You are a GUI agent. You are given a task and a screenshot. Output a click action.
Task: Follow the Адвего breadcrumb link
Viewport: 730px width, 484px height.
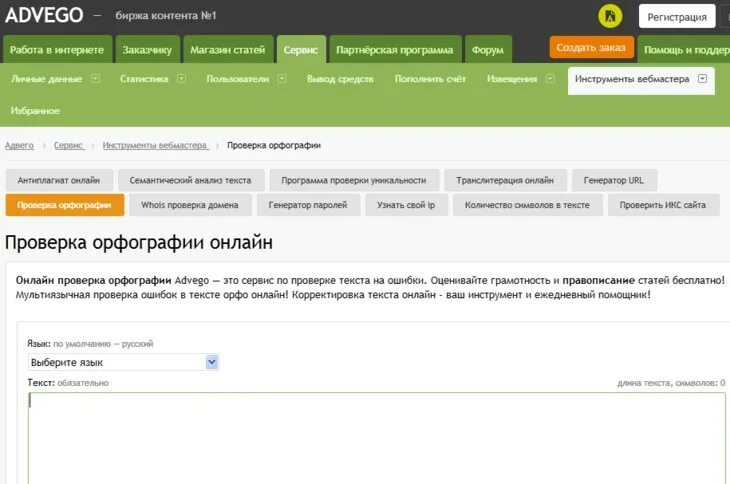point(19,145)
